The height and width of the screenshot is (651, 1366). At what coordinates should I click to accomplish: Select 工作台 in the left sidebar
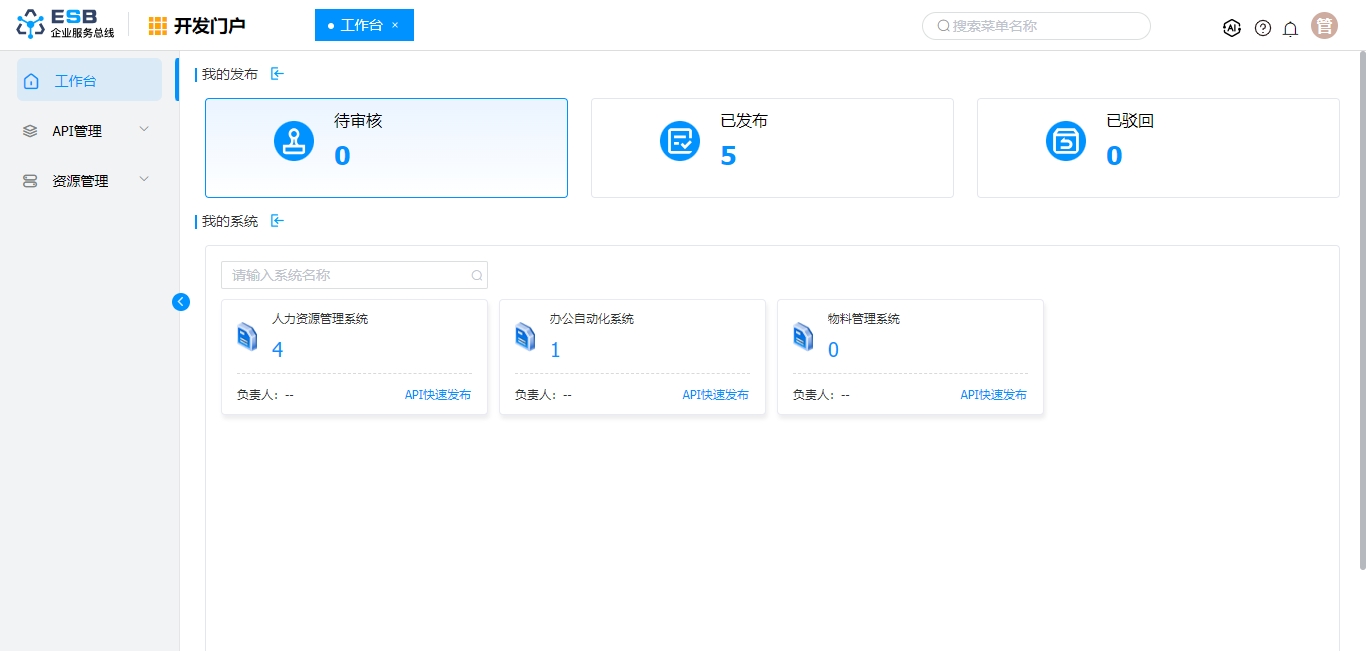pos(89,81)
